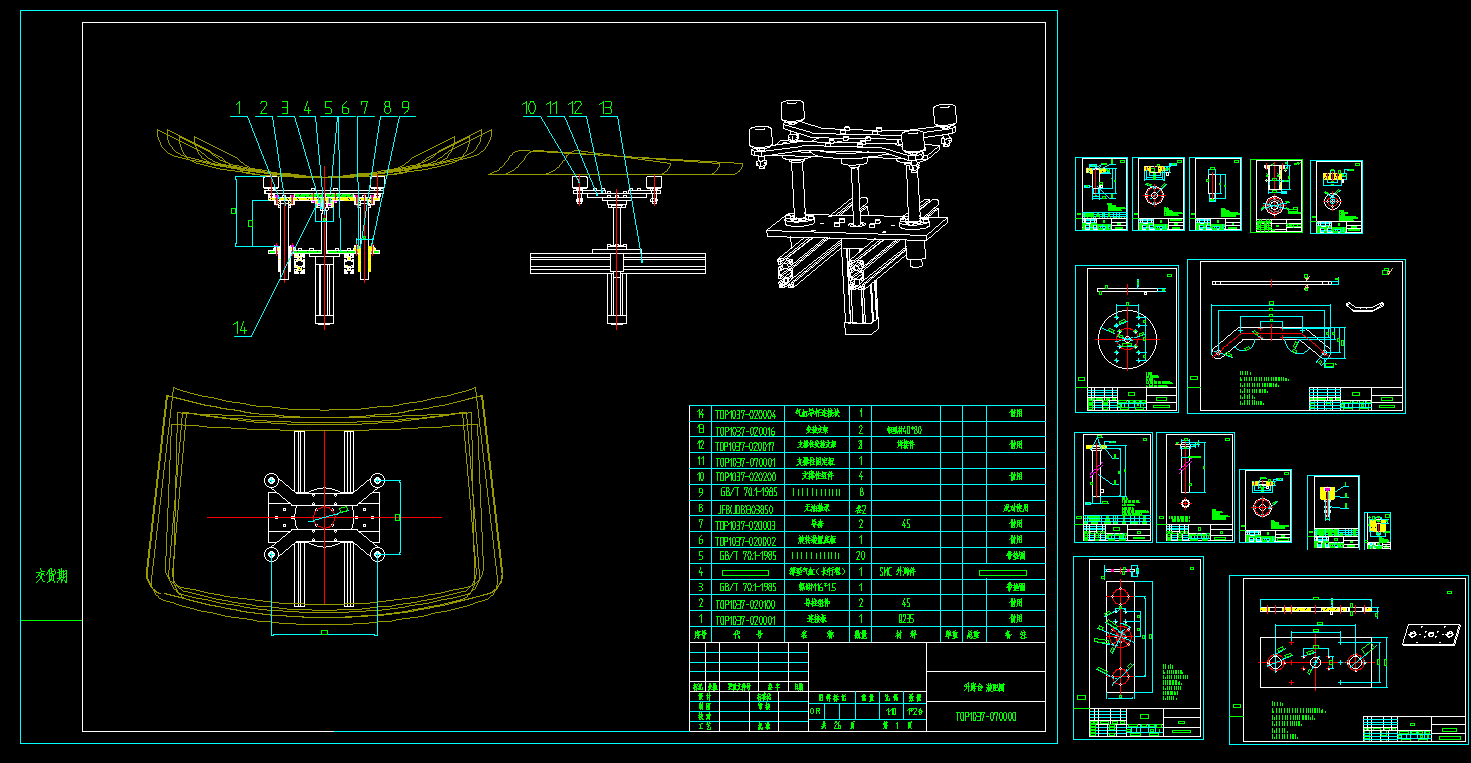Click part code TOP1037-020002 in parts list

(745, 540)
